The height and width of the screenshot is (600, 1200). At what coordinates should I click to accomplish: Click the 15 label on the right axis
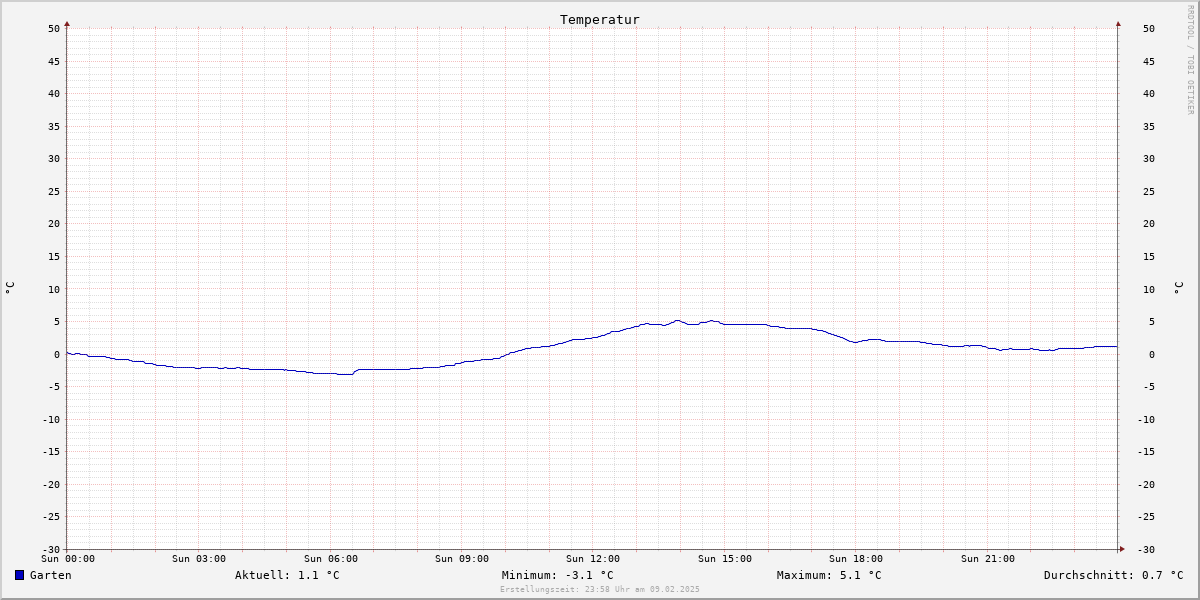(x=1147, y=256)
